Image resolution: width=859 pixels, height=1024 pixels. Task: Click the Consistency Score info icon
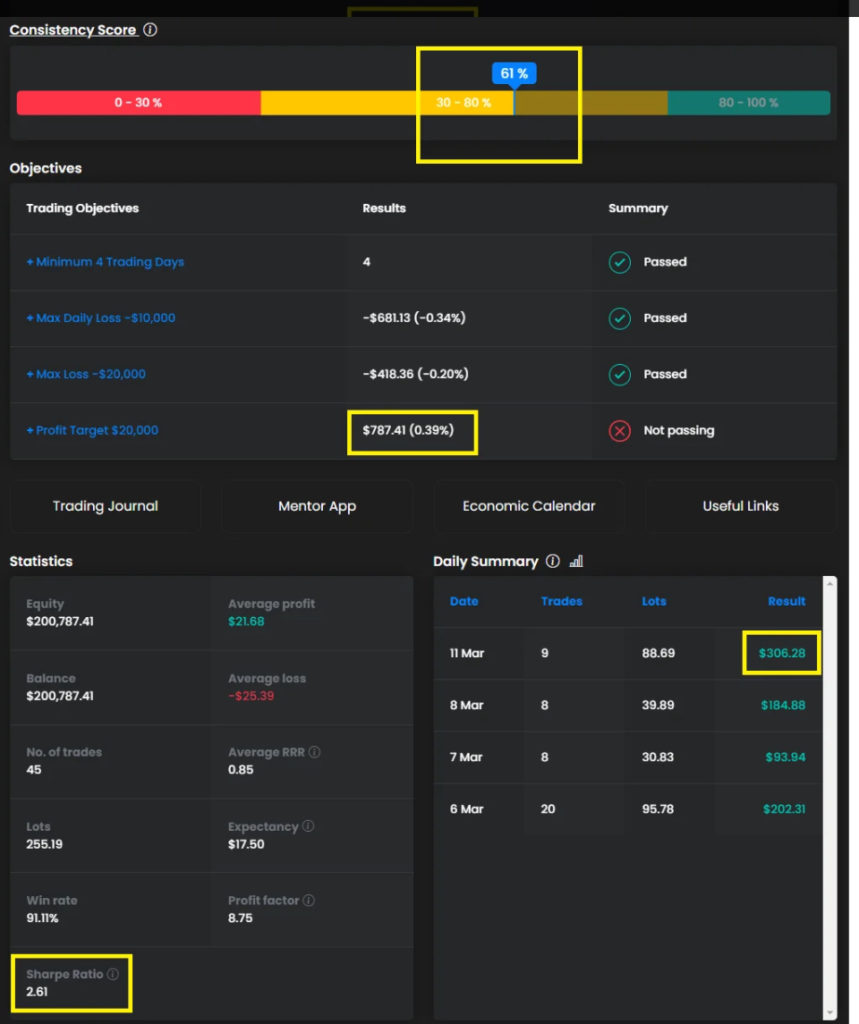coord(150,30)
